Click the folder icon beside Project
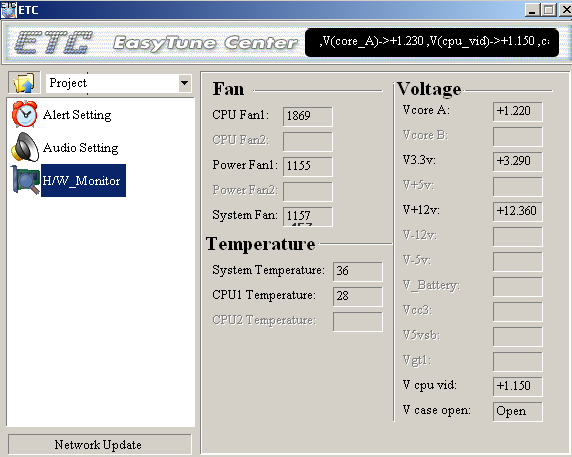Image resolution: width=572 pixels, height=457 pixels. [24, 83]
